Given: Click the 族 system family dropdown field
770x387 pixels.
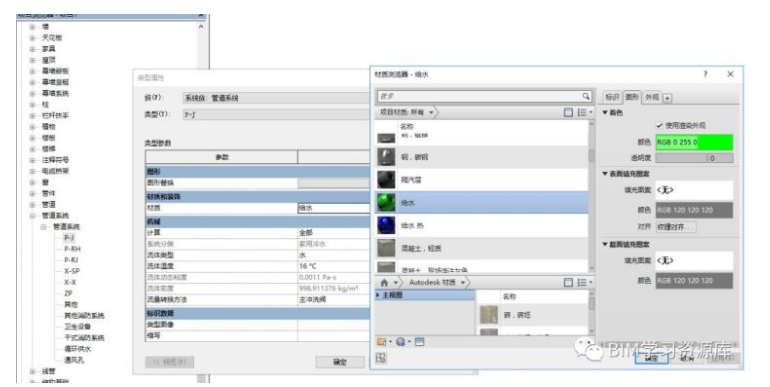Looking at the screenshot, I should pos(276,98).
